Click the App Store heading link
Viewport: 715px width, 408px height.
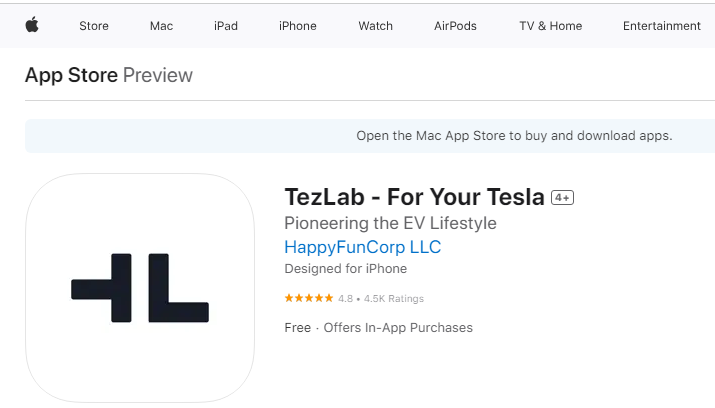pyautogui.click(x=71, y=75)
